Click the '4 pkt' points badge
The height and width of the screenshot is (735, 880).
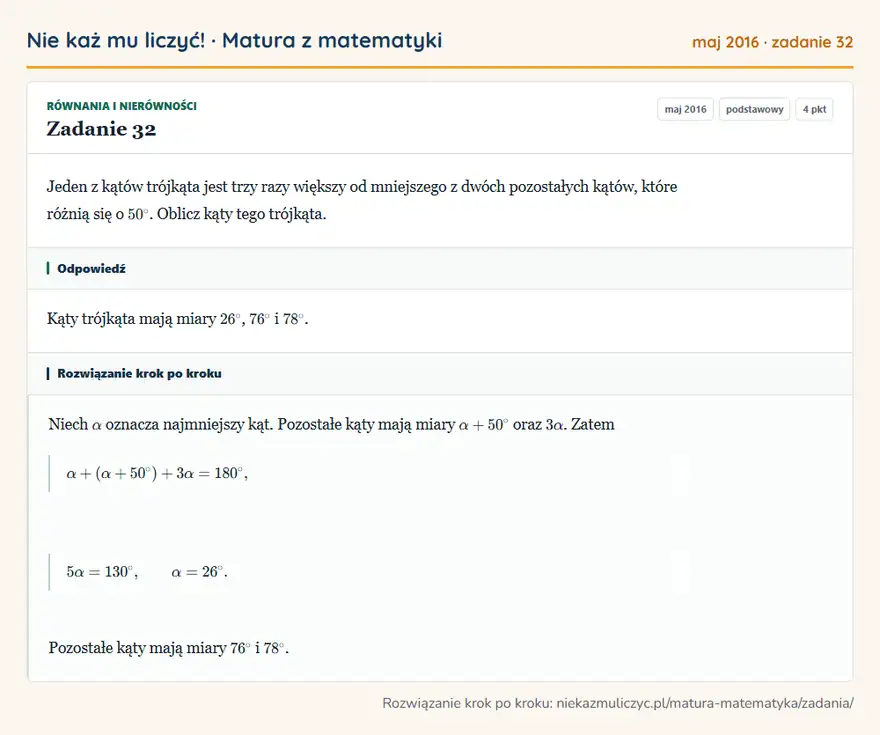[814, 109]
